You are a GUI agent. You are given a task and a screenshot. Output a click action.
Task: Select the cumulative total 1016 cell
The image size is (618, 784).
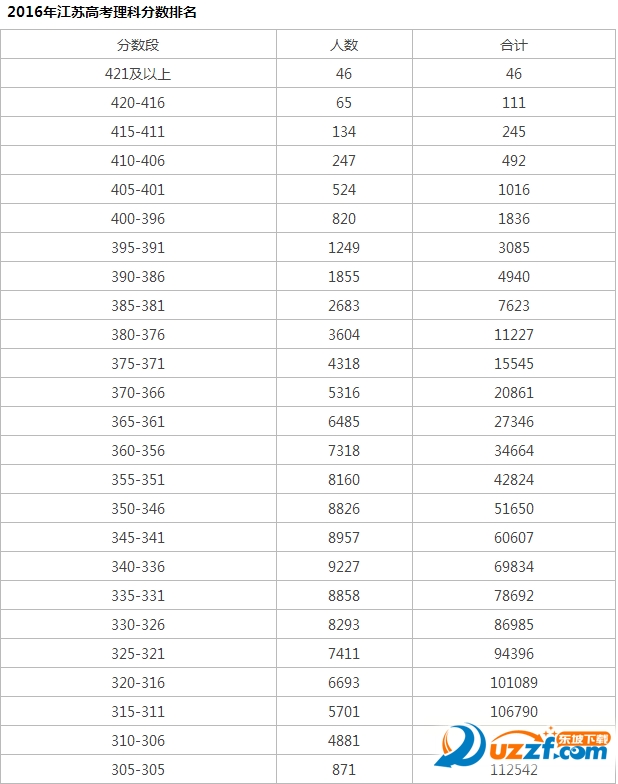(513, 190)
